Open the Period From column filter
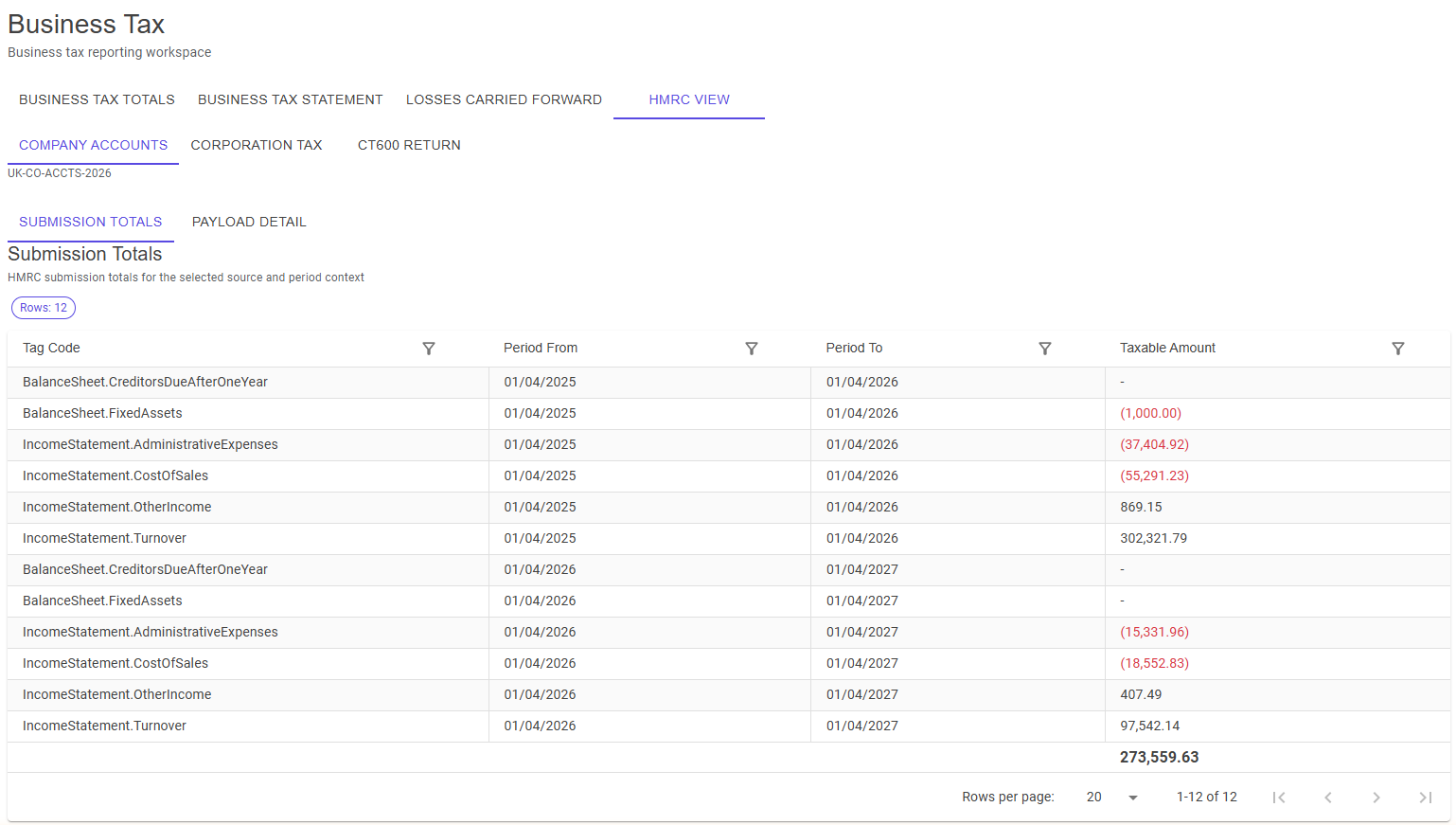Viewport: 1456px width, 825px height. pos(752,349)
